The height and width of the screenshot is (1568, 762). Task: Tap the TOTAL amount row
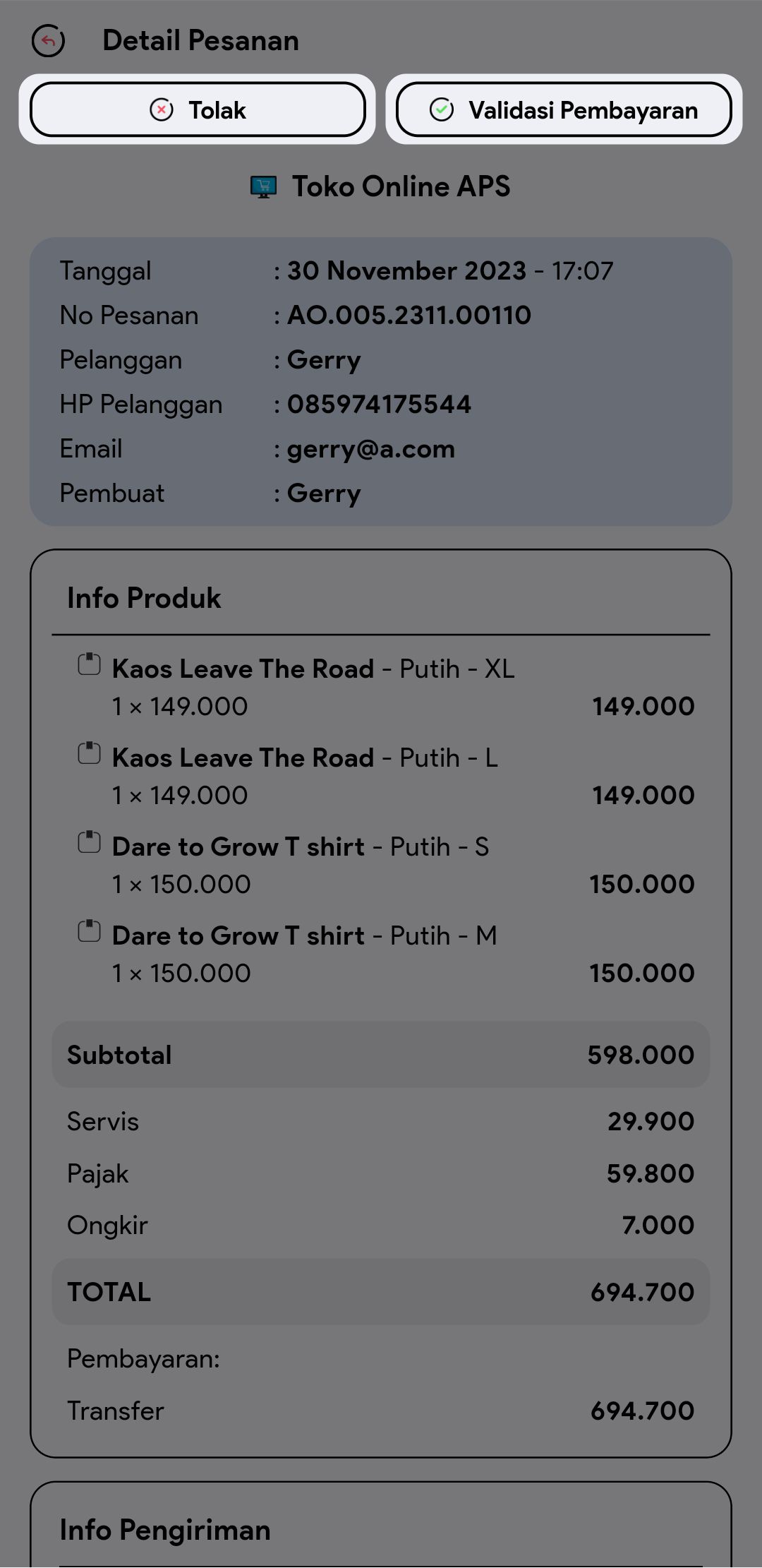tap(380, 1292)
